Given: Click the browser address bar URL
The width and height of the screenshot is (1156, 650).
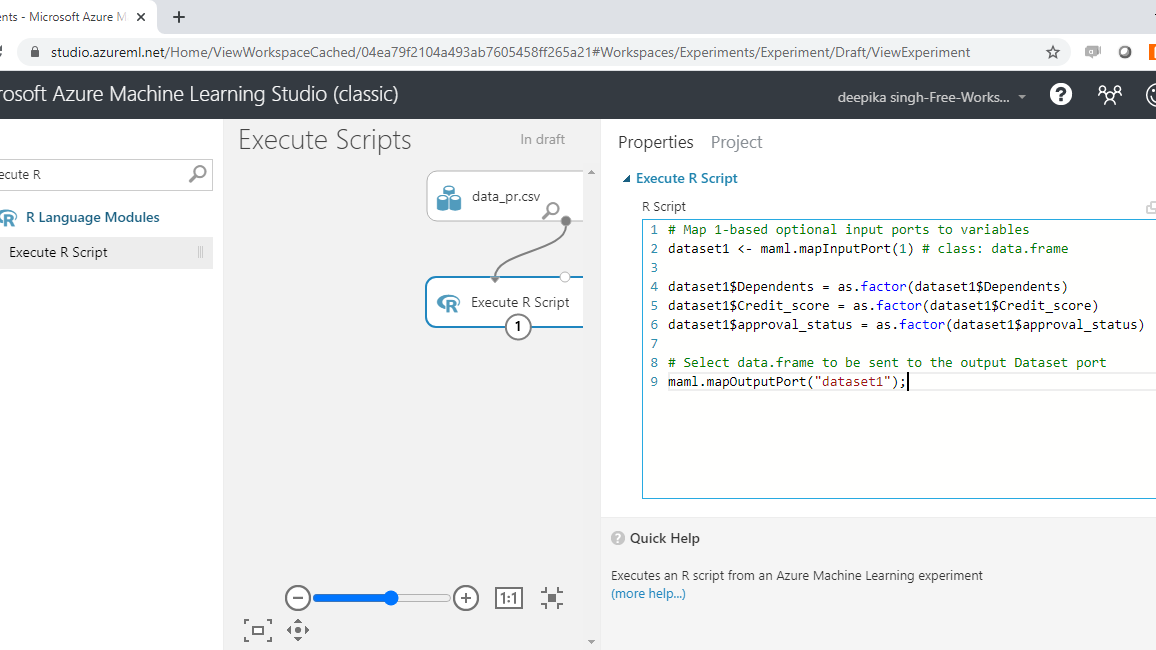Looking at the screenshot, I should [x=510, y=52].
